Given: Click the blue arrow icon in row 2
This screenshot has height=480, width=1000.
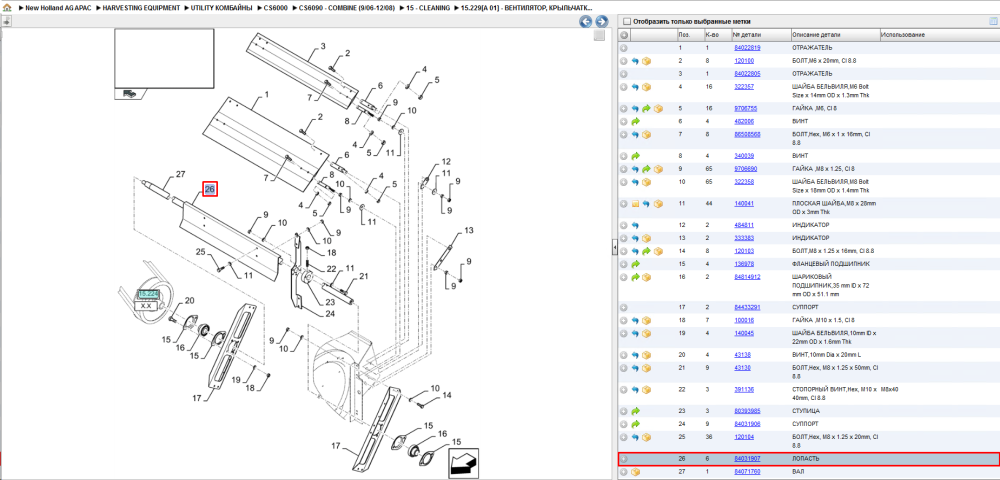Looking at the screenshot, I should [635, 61].
